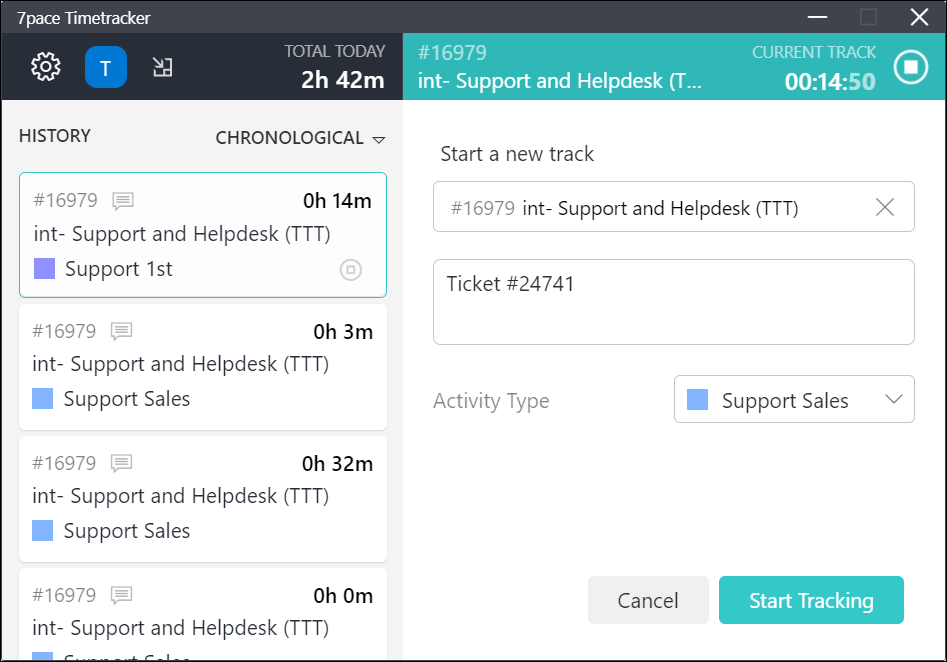
Task: Clear the selected work item #16979
Action: tap(885, 207)
